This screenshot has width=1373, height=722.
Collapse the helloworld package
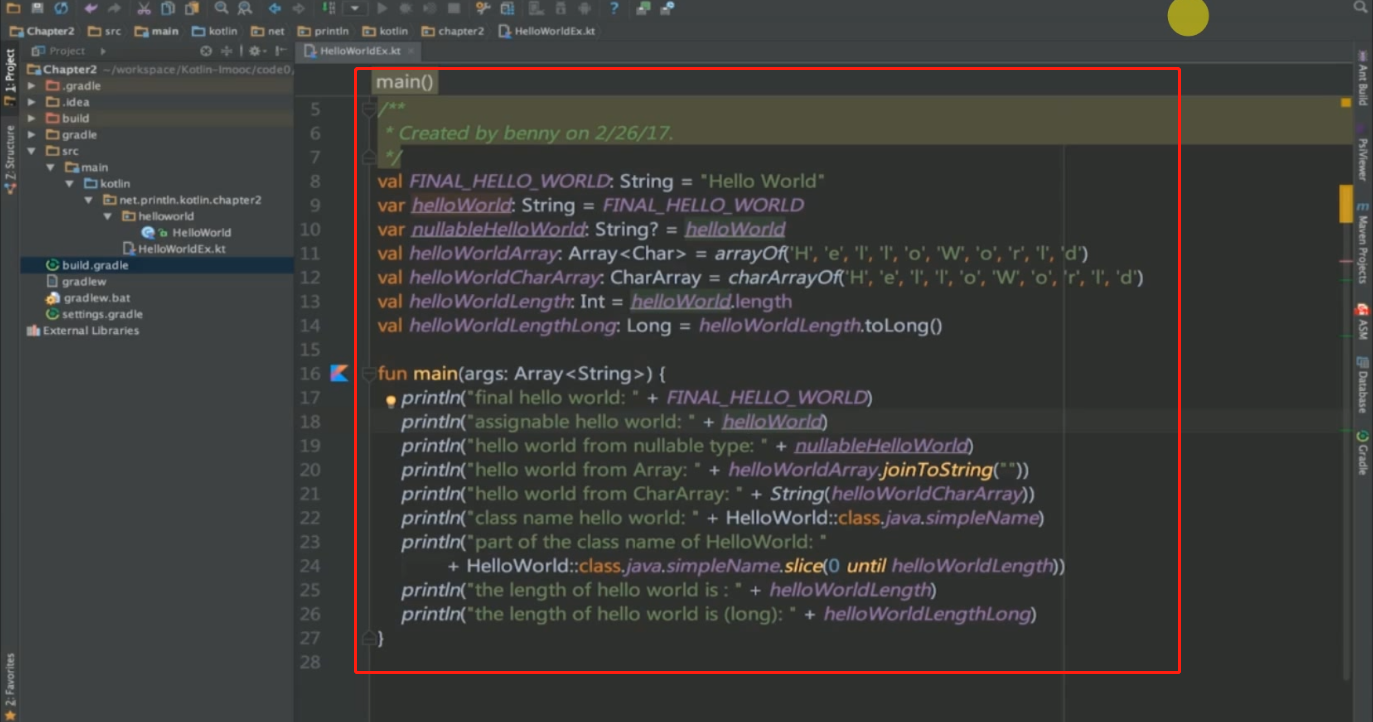[x=108, y=216]
